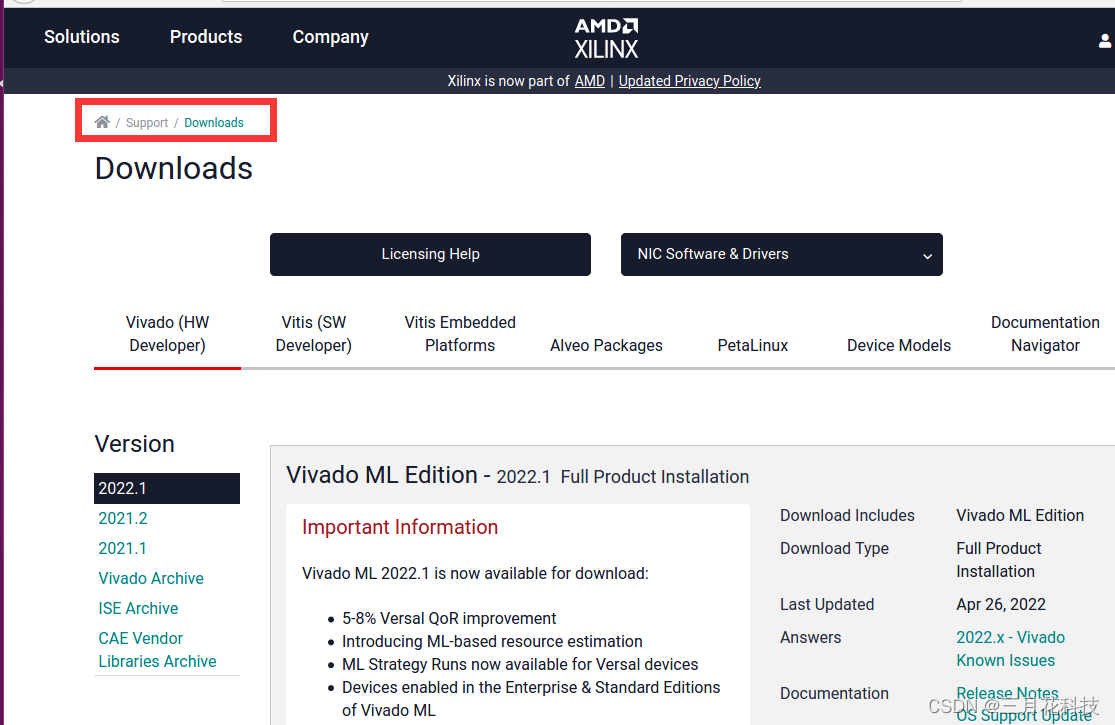The image size is (1115, 725).
Task: Open the Solutions menu
Action: pos(82,37)
